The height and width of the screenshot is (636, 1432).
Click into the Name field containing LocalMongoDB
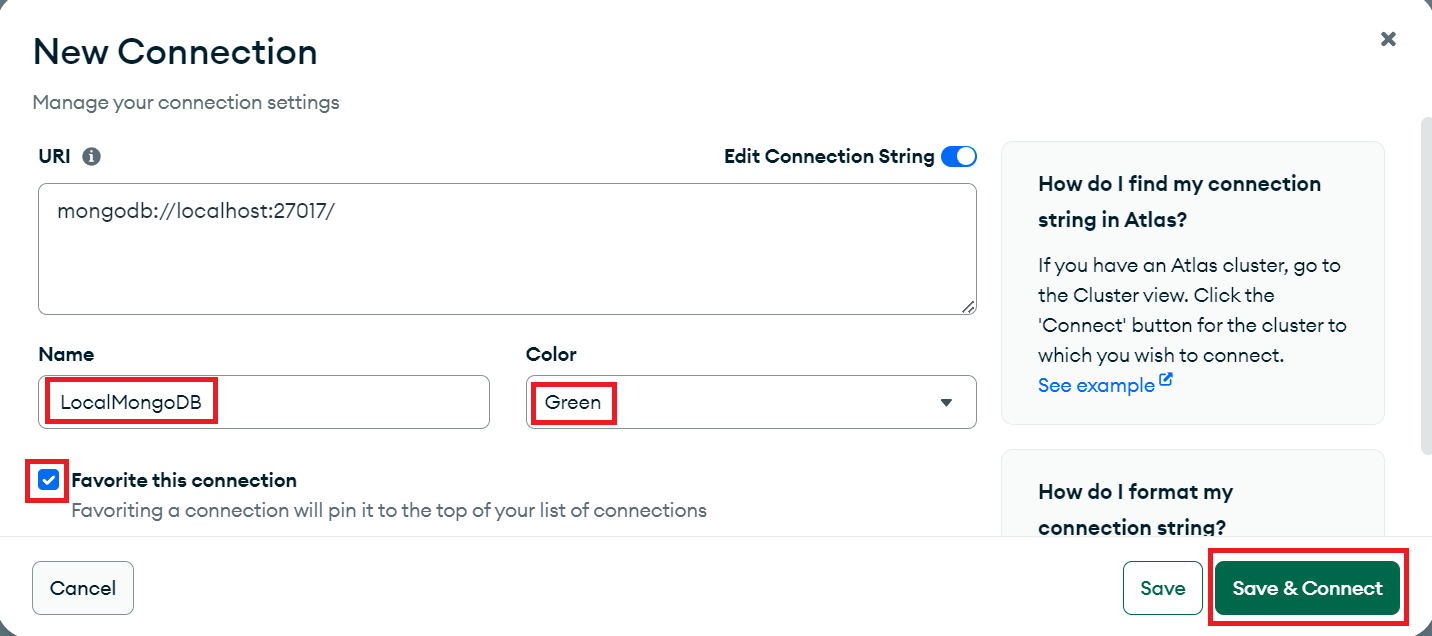pyautogui.click(x=264, y=402)
